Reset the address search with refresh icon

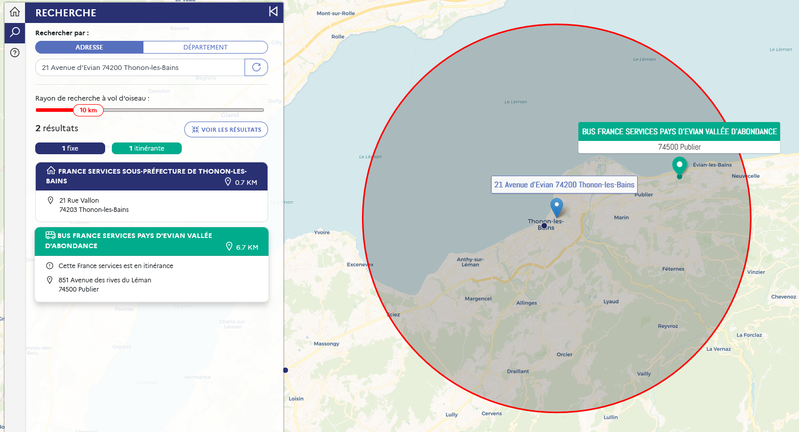258,67
